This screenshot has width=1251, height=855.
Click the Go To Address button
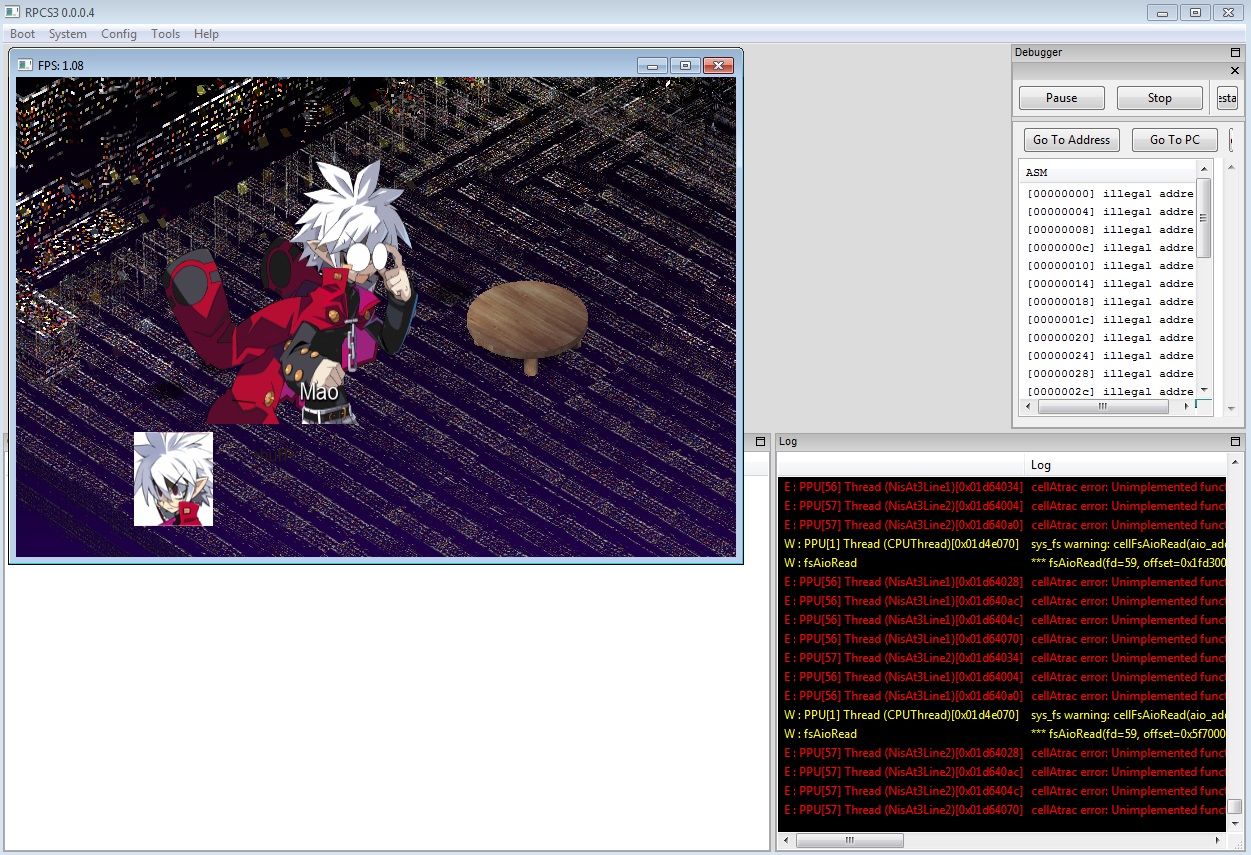(1071, 140)
